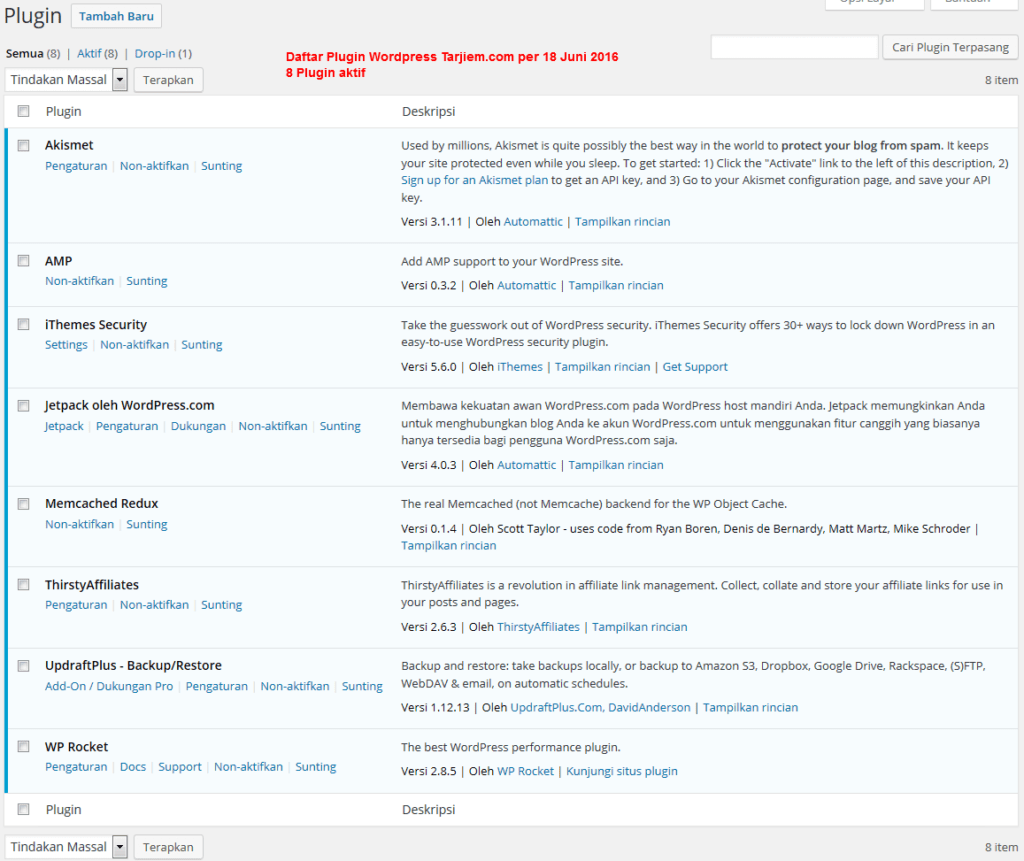The width and height of the screenshot is (1024, 861).
Task: Toggle select-all checkbox in table header
Action: (x=24, y=111)
